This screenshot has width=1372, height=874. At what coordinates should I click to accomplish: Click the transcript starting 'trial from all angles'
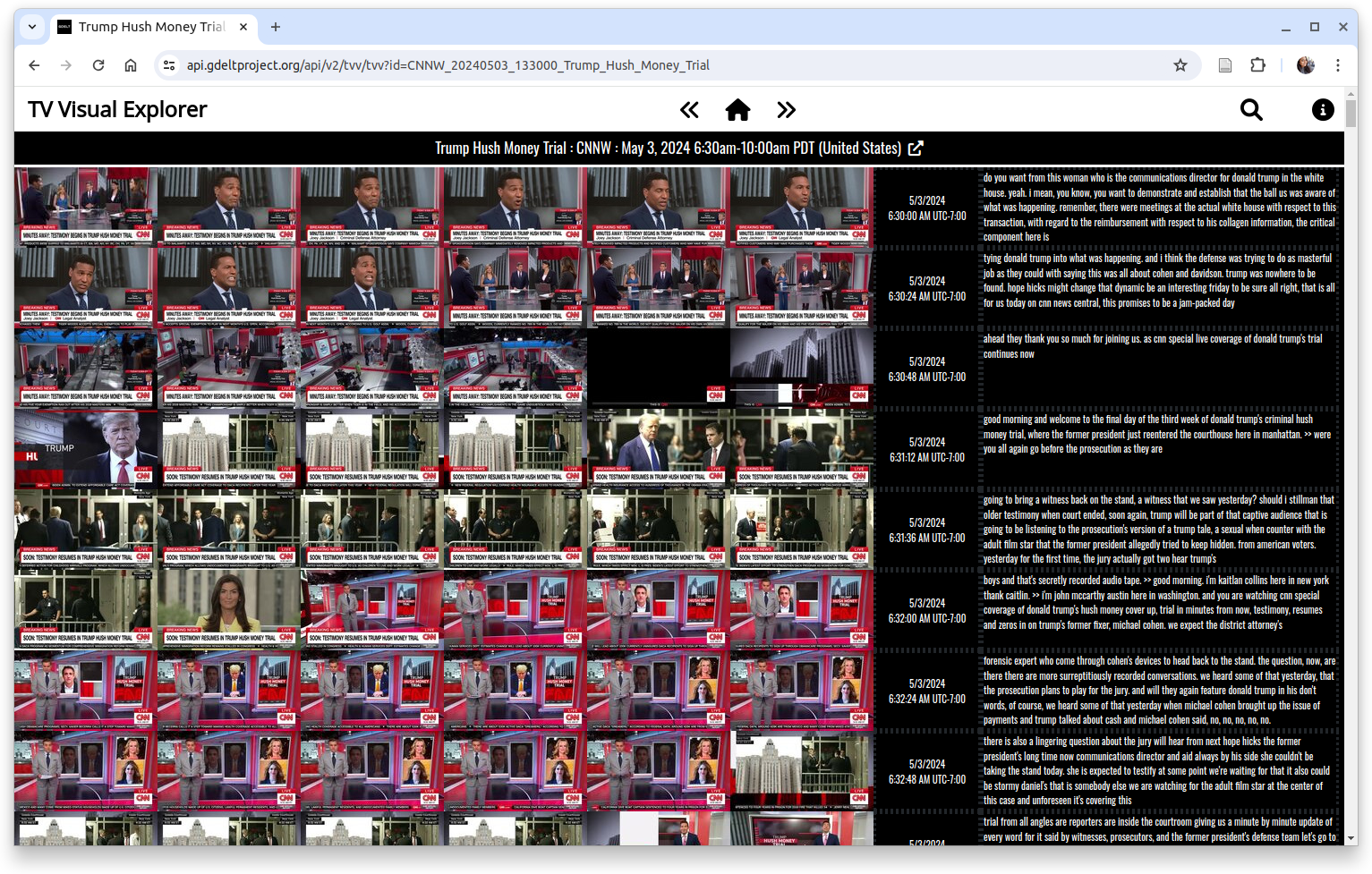coord(1160,829)
